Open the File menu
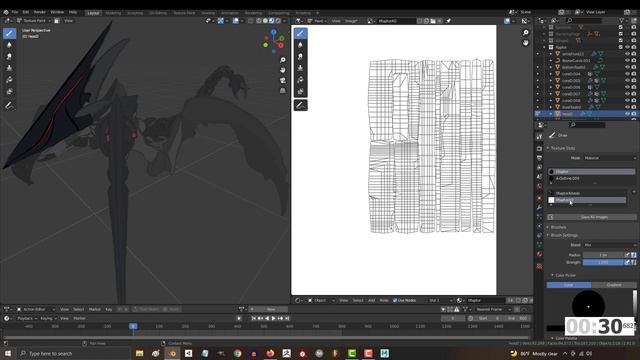640x360 pixels. (15, 13)
